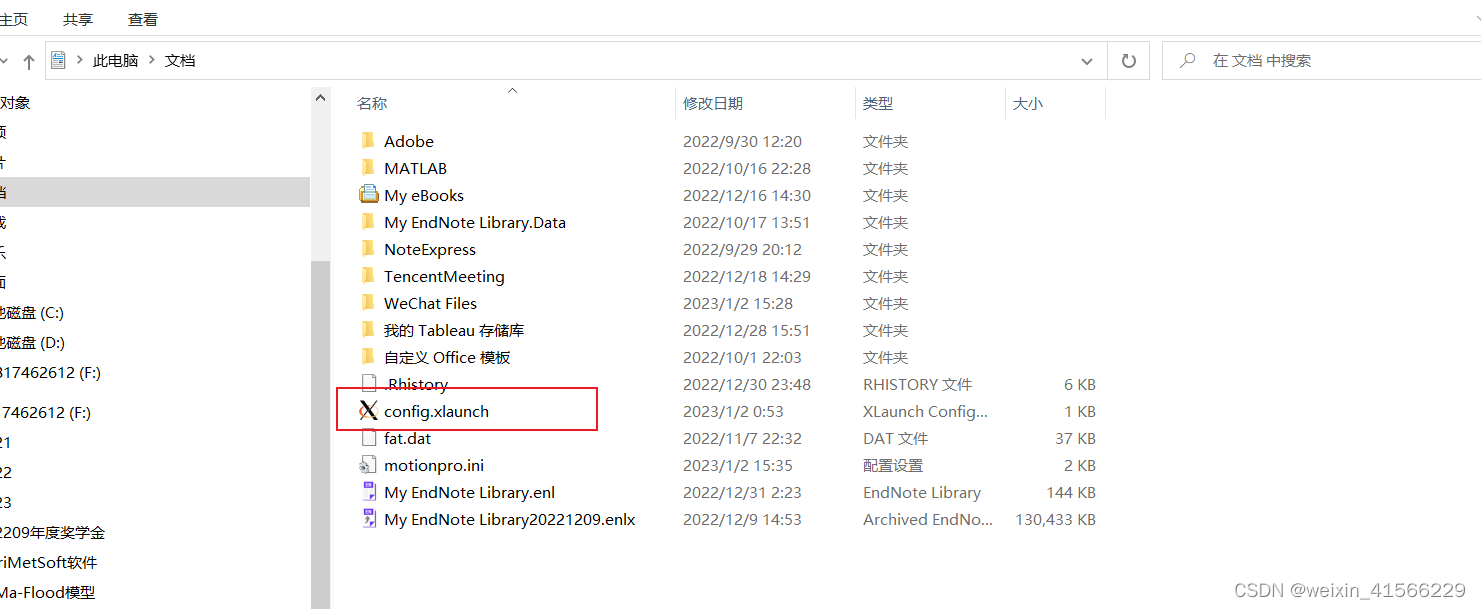Open the MATLAB folder icon

368,168
